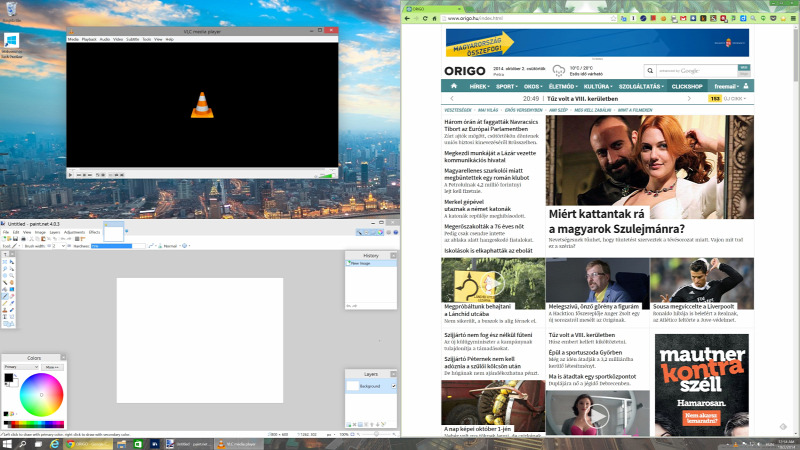Select the Clone Stamp tool
This screenshot has width=800, height=450.
(5, 310)
